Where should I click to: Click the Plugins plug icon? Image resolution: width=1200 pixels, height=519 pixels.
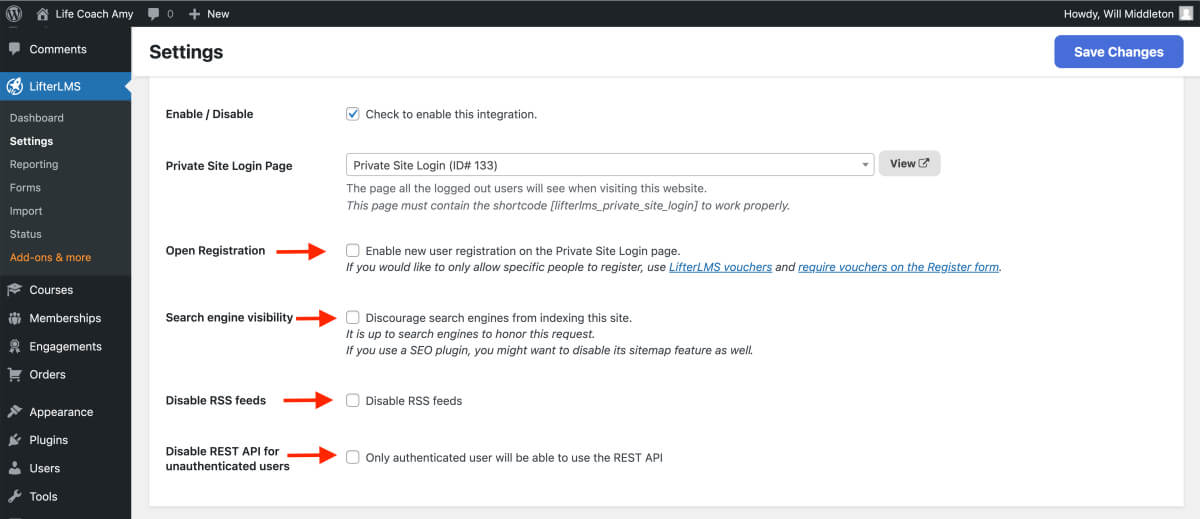(x=14, y=440)
